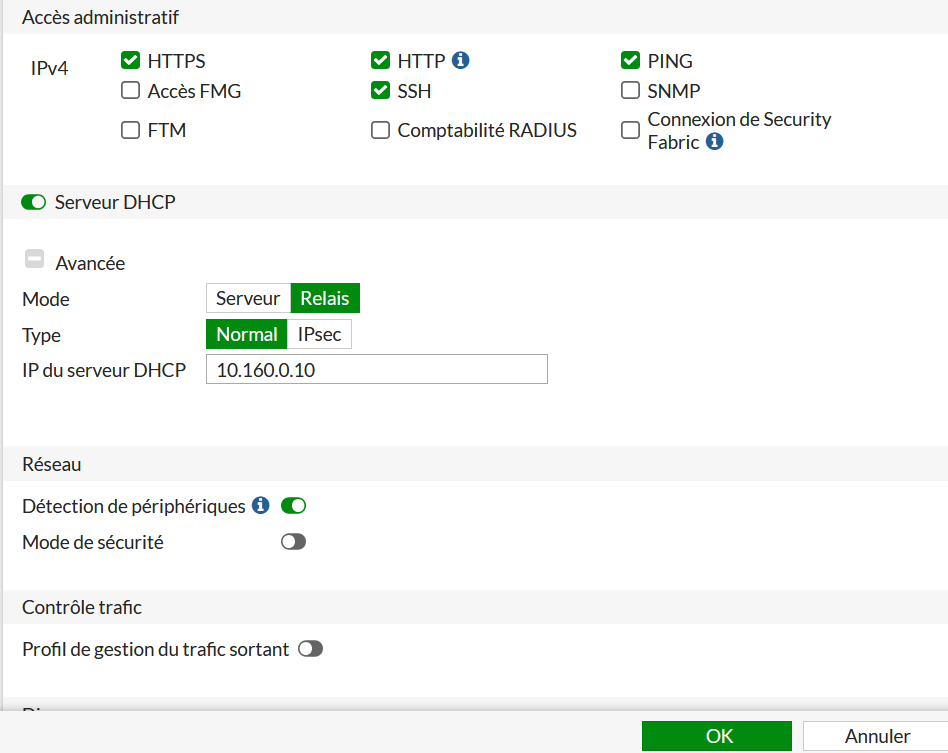Click info icon beside Connexion de Security Fabric
948x753 pixels.
click(x=714, y=142)
